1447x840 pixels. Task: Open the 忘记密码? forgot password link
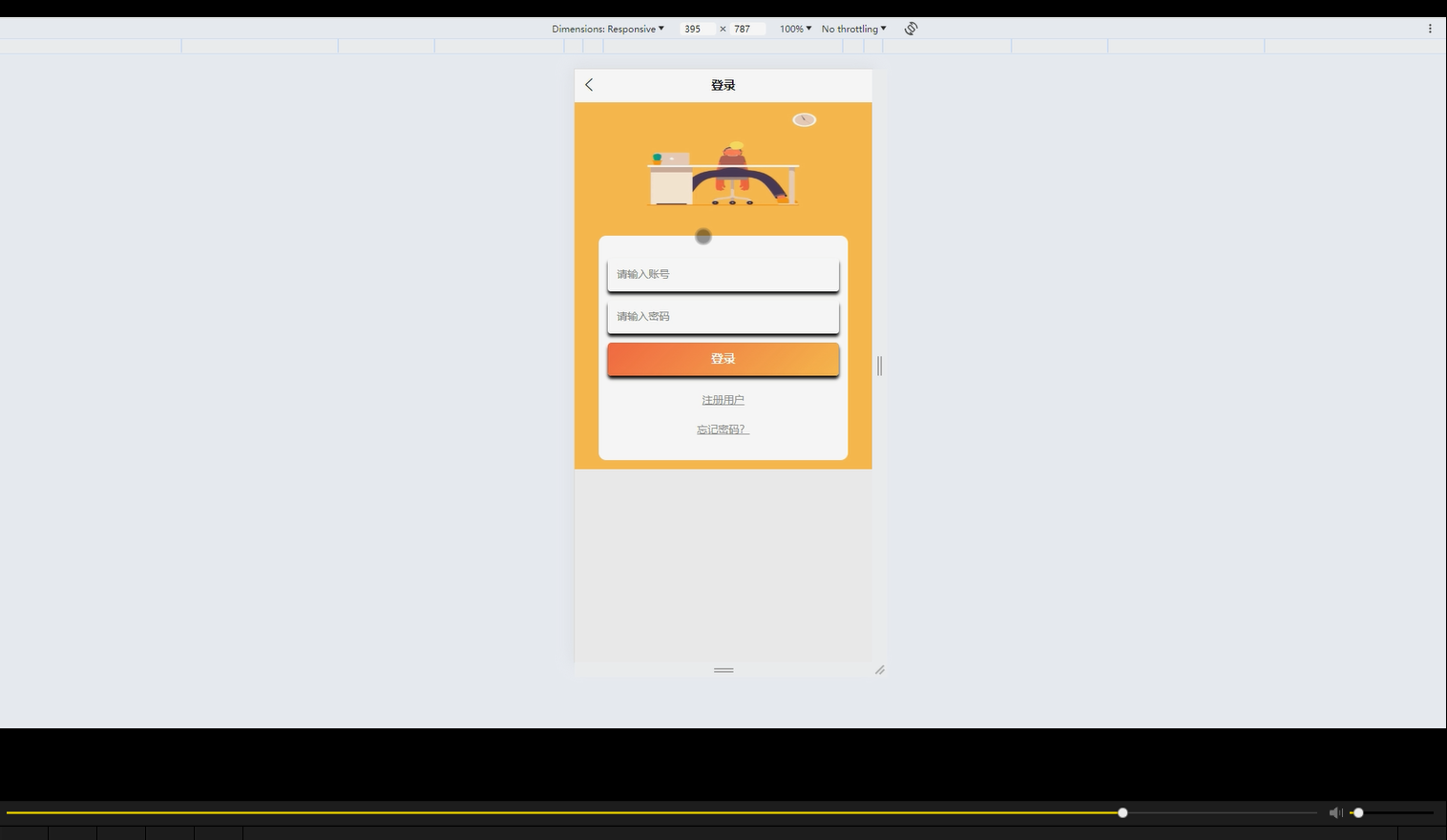[x=723, y=430]
